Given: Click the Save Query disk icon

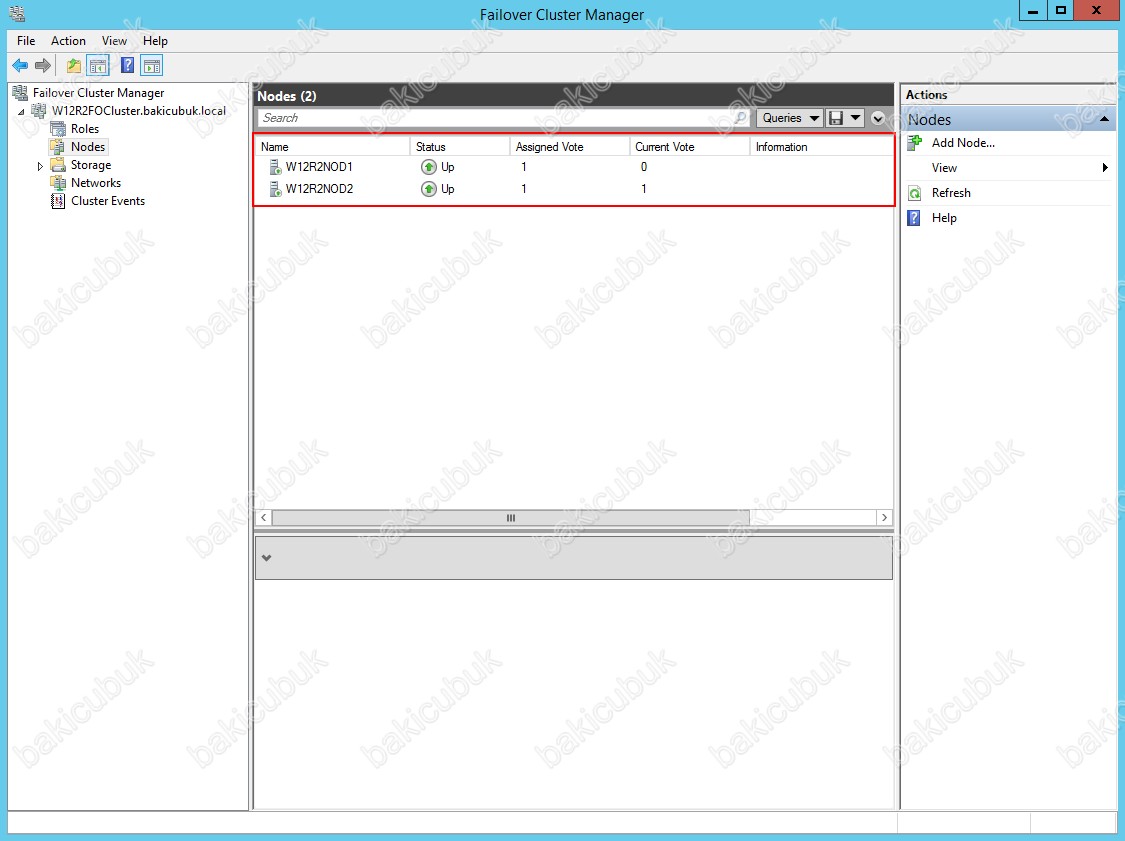Looking at the screenshot, I should (x=836, y=118).
